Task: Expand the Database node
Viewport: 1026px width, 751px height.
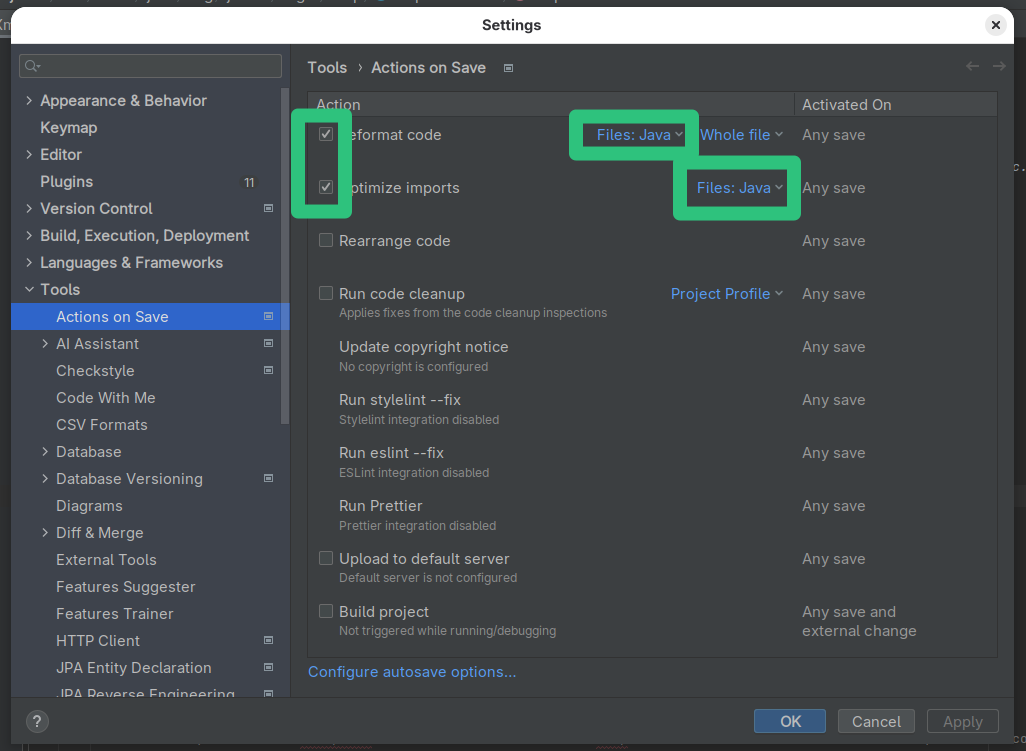Action: (x=44, y=451)
